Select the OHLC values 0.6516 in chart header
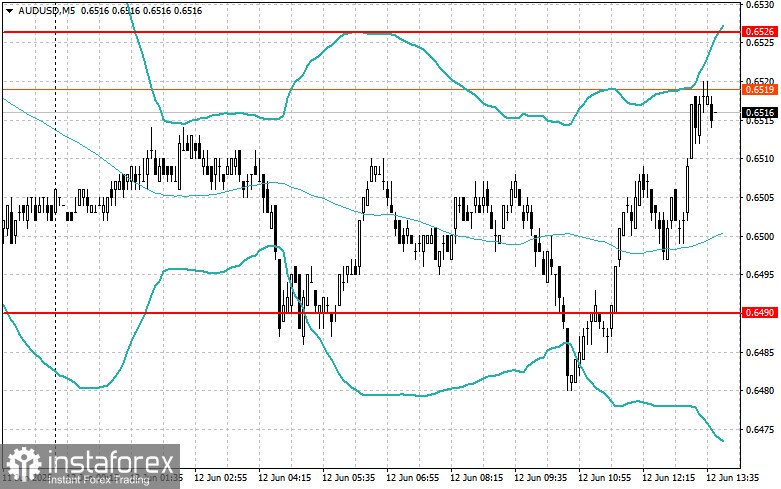The width and height of the screenshot is (781, 489). tap(141, 10)
